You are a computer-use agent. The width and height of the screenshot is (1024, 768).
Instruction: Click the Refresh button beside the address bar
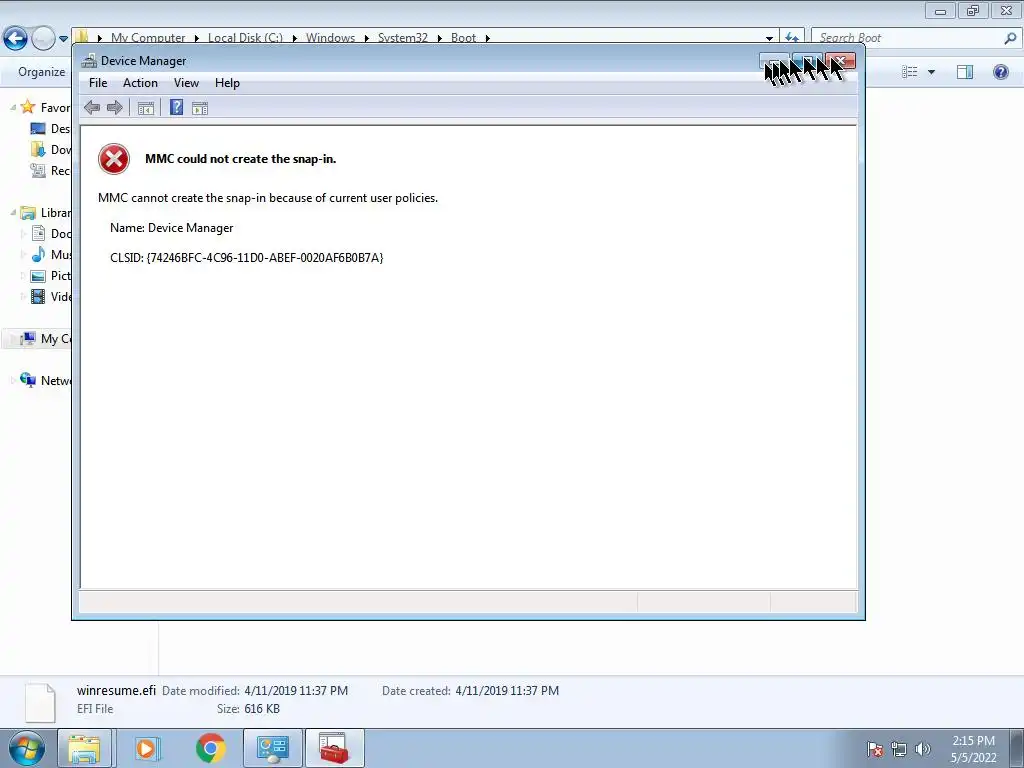click(x=792, y=38)
